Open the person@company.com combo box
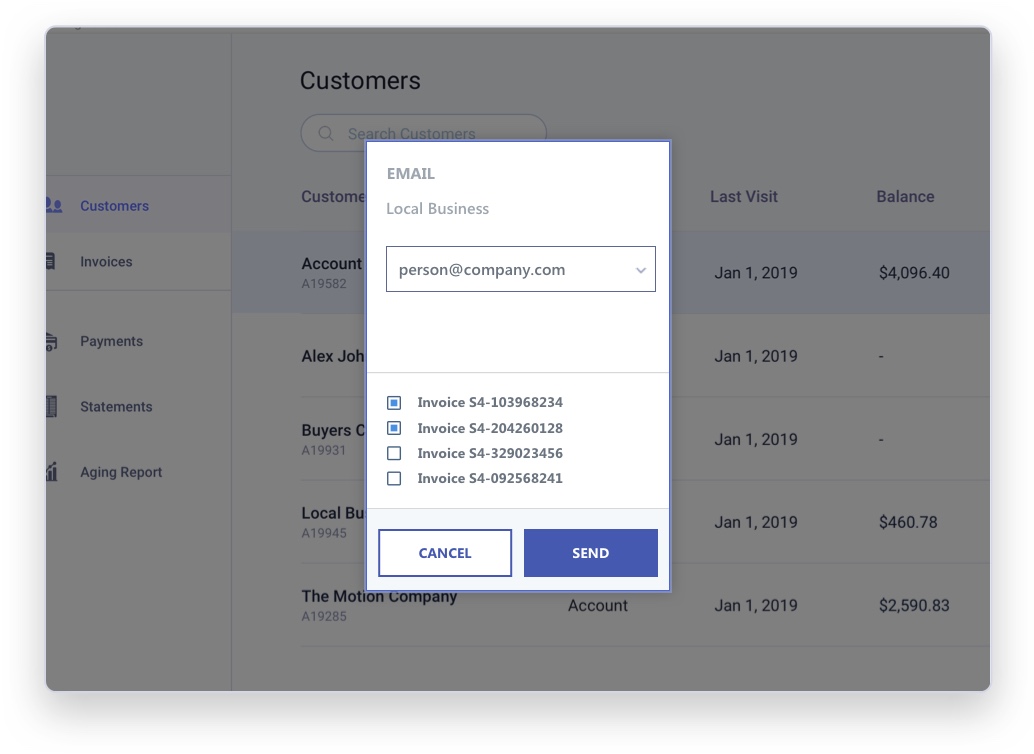The height and width of the screenshot is (754, 1034). tap(520, 269)
